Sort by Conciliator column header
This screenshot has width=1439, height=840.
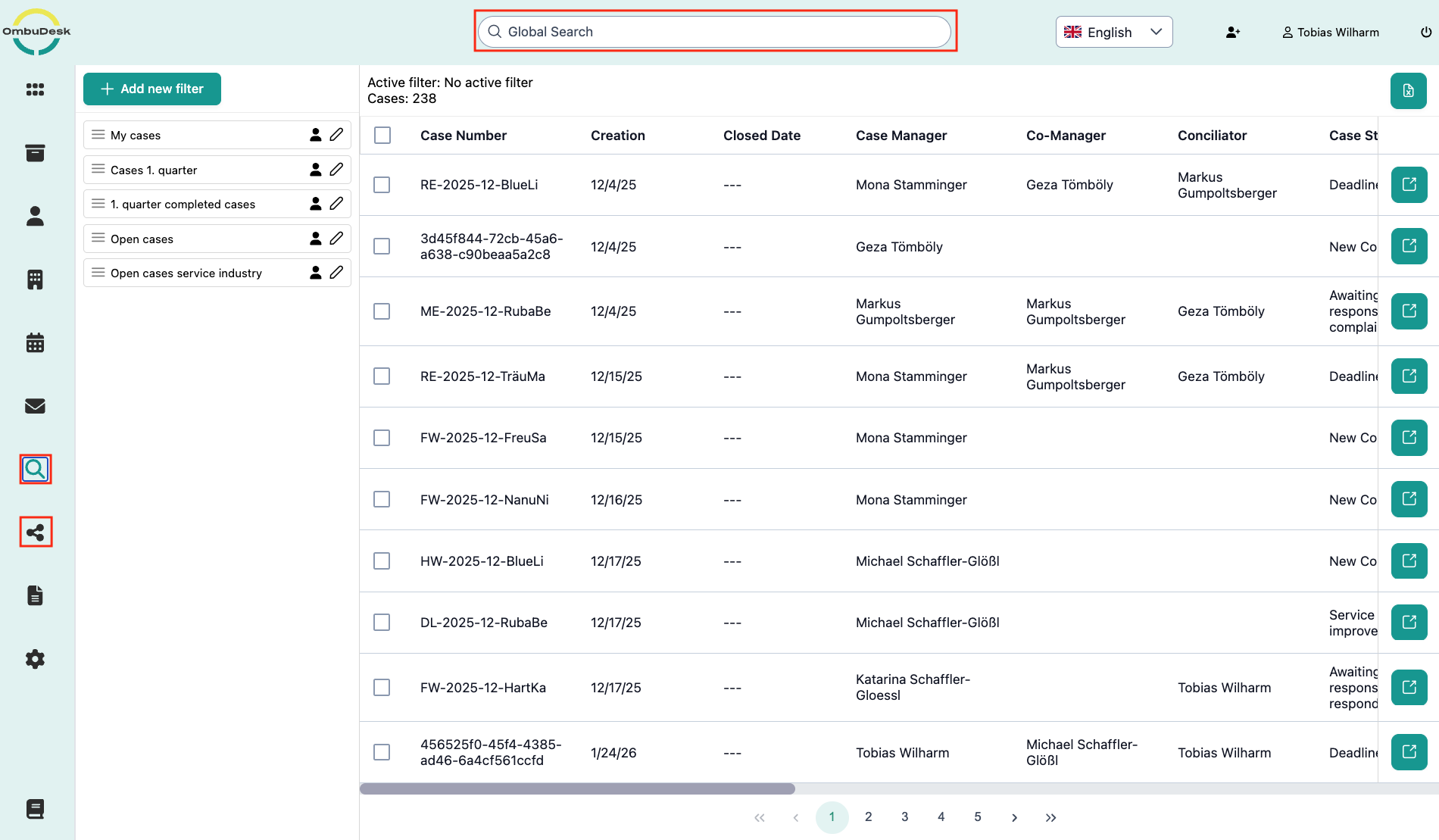click(1212, 136)
